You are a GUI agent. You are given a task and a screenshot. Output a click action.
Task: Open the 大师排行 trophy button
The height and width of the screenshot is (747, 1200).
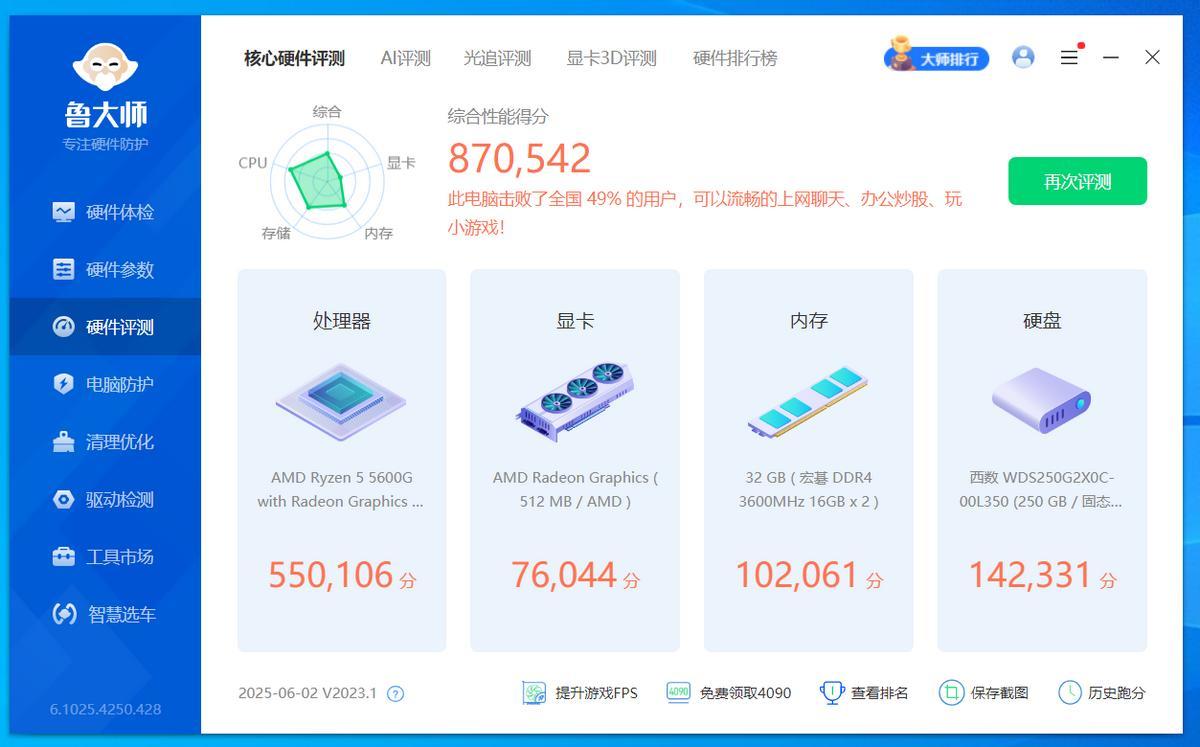point(936,57)
